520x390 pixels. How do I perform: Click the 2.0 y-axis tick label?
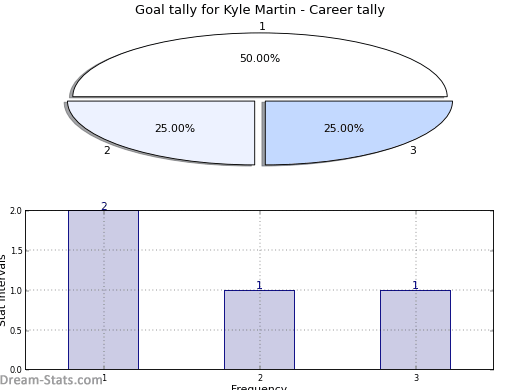16,211
